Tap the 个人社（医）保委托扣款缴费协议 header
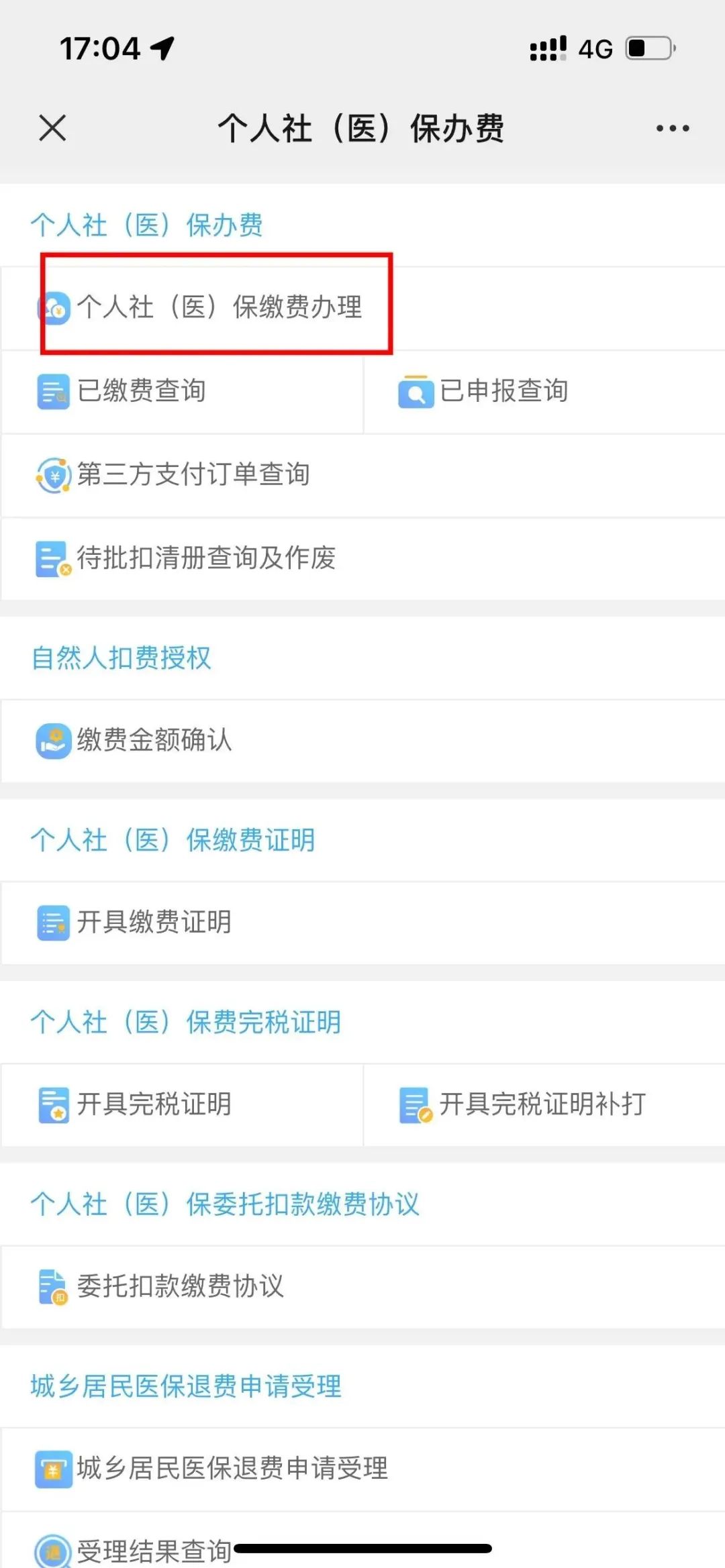This screenshot has height=1568, width=725. click(x=225, y=1204)
